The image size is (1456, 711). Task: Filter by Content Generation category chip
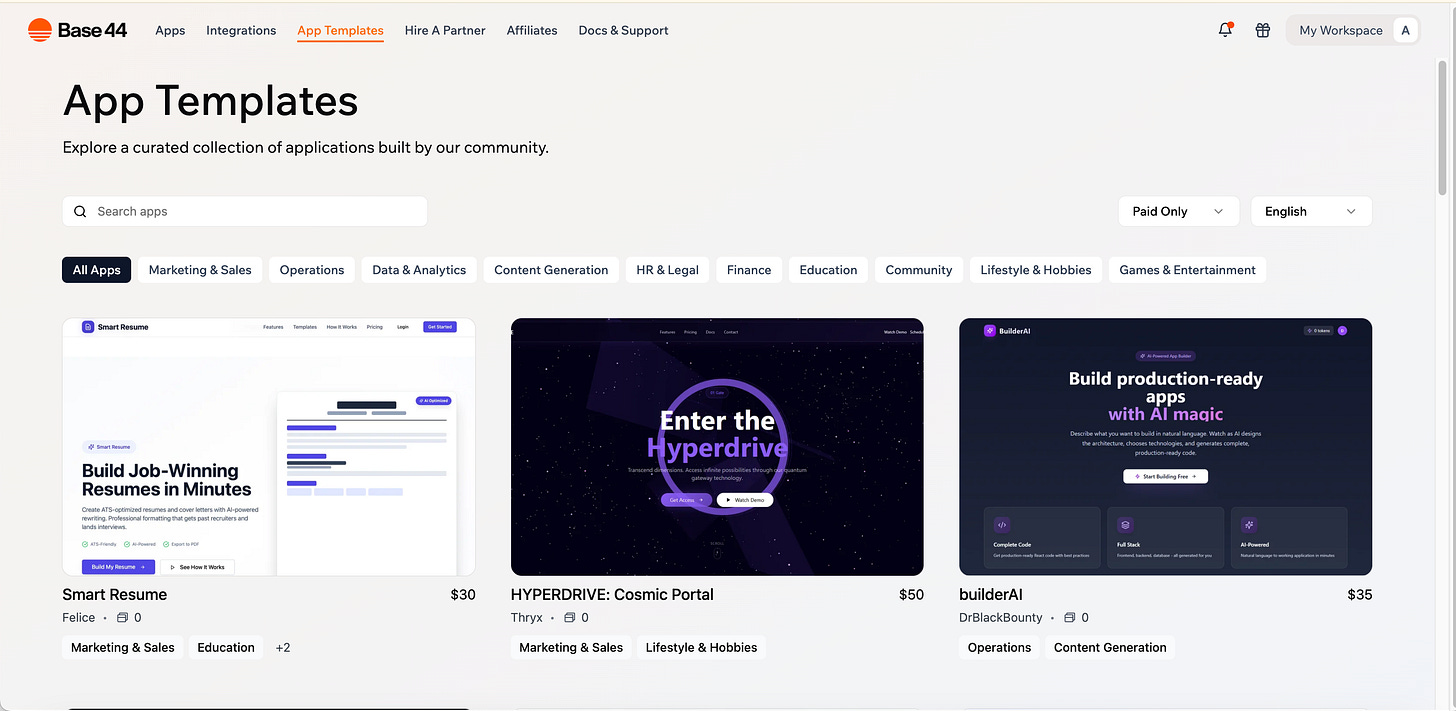[x=551, y=270]
